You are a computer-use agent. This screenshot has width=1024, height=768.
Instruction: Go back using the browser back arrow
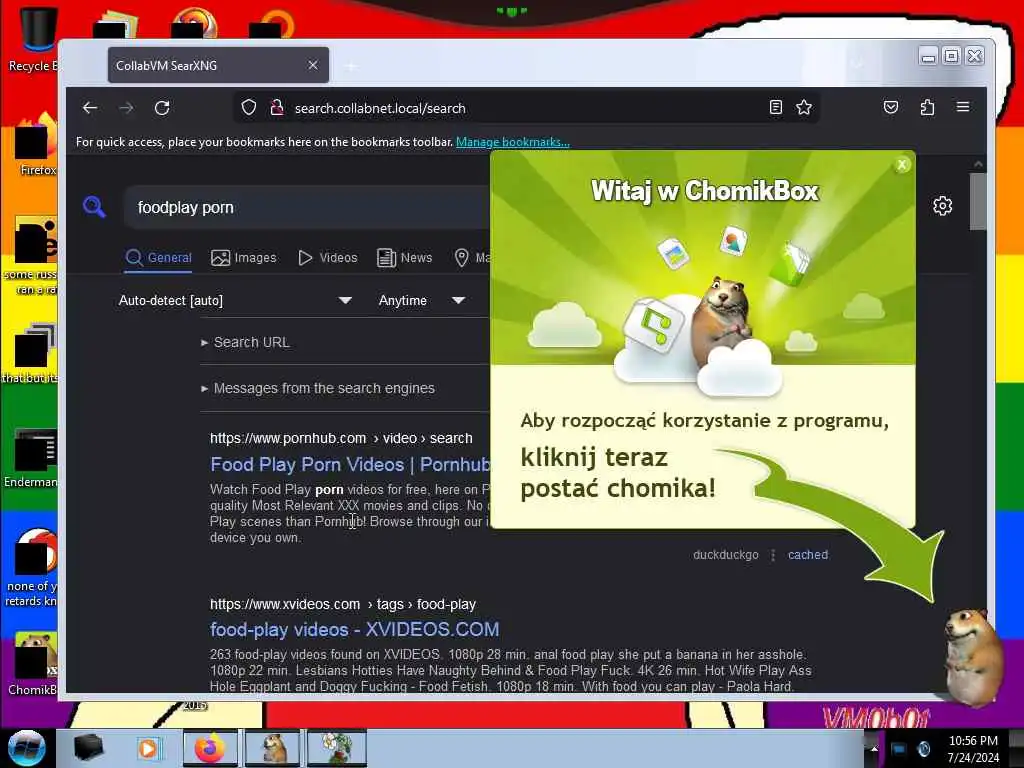(x=90, y=108)
